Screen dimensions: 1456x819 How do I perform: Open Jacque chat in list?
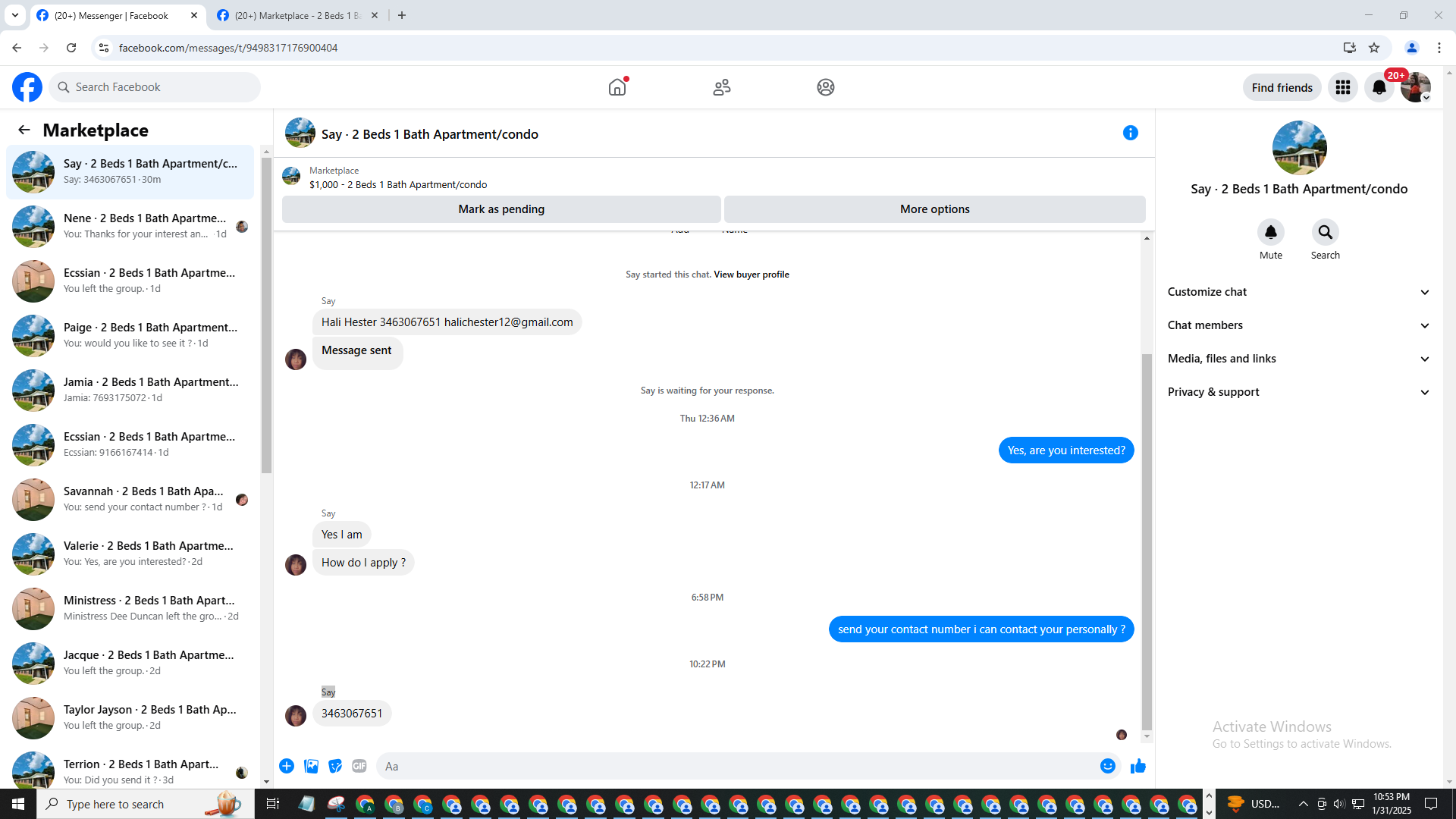[x=130, y=663]
